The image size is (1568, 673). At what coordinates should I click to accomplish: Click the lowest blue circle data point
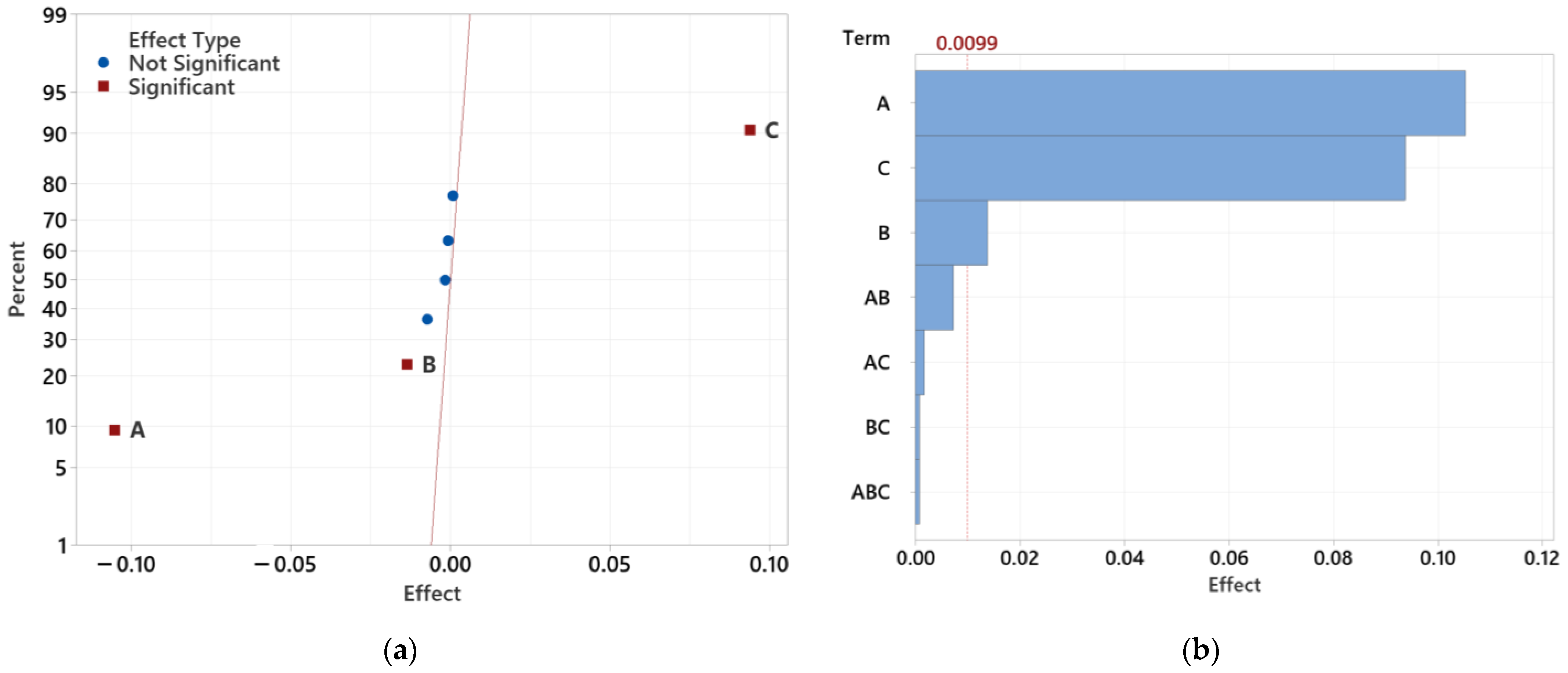click(x=427, y=319)
